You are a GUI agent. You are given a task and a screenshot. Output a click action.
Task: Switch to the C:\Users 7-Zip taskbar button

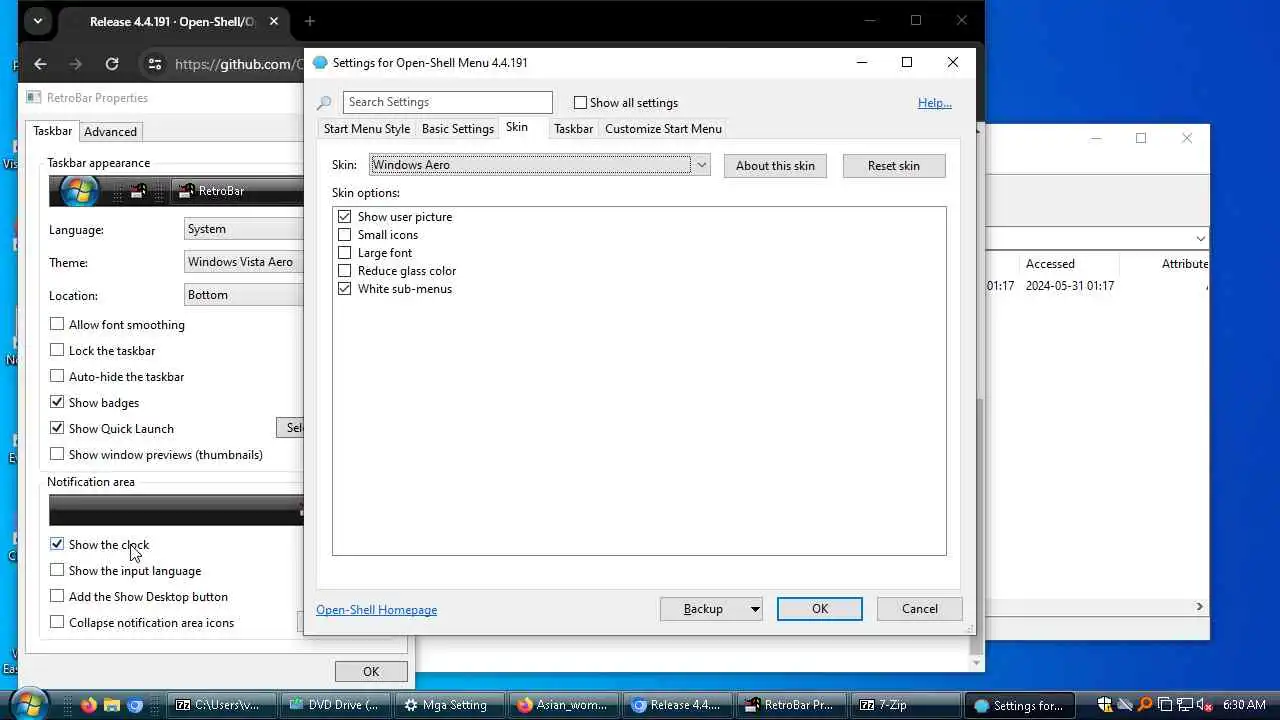(x=220, y=705)
